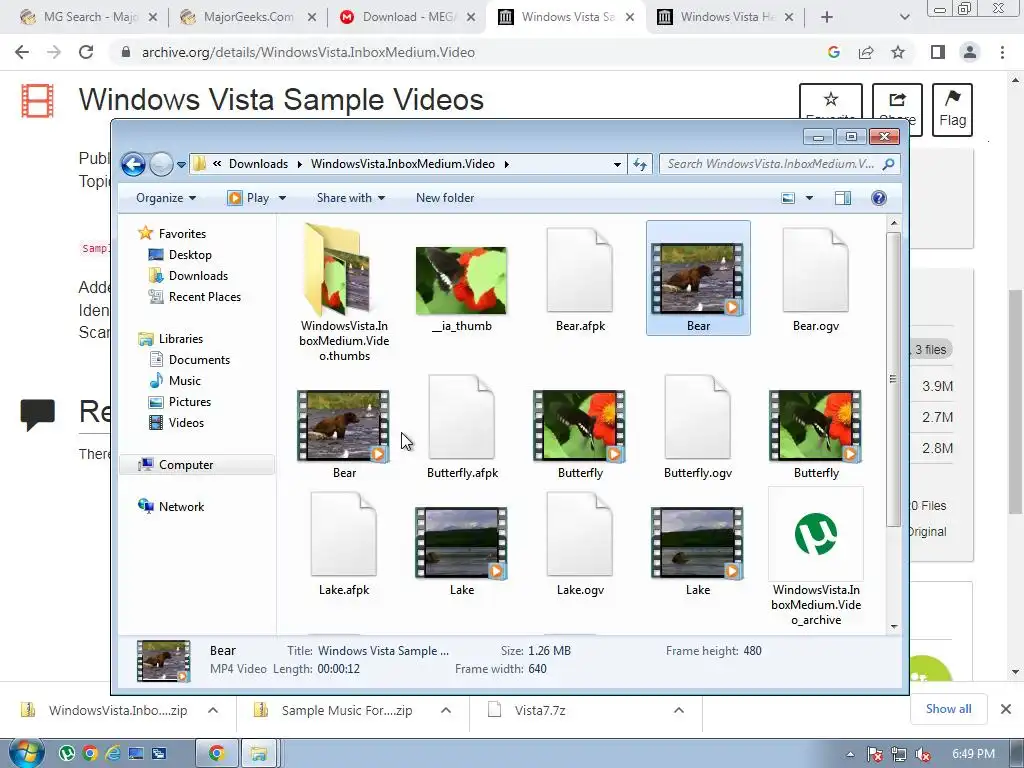Screen dimensions: 1024x768
Task: Click New folder in the toolbar
Action: [445, 198]
